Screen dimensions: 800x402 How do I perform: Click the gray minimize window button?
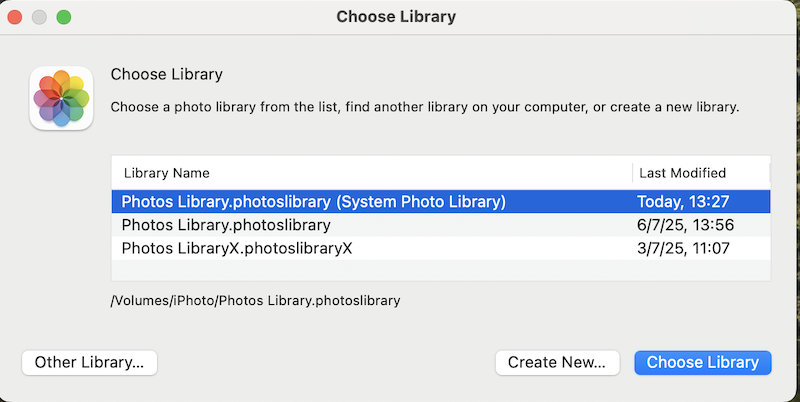coord(40,17)
